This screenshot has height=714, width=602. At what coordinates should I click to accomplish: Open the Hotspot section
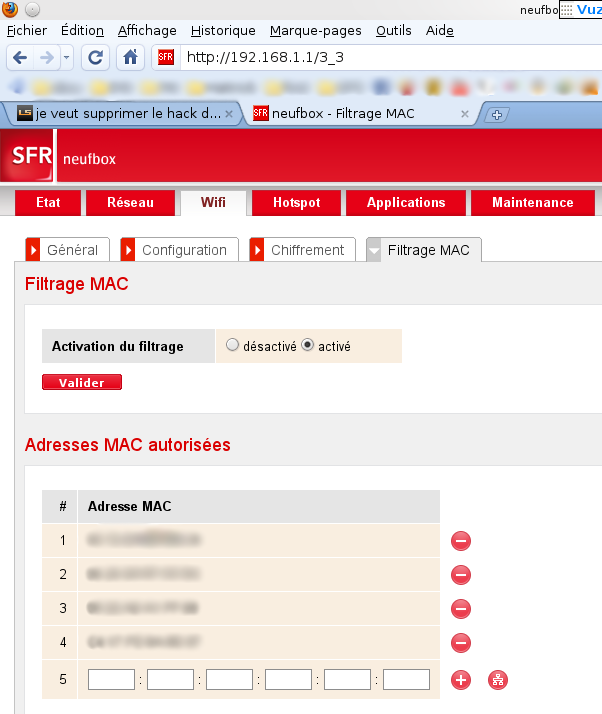point(296,203)
